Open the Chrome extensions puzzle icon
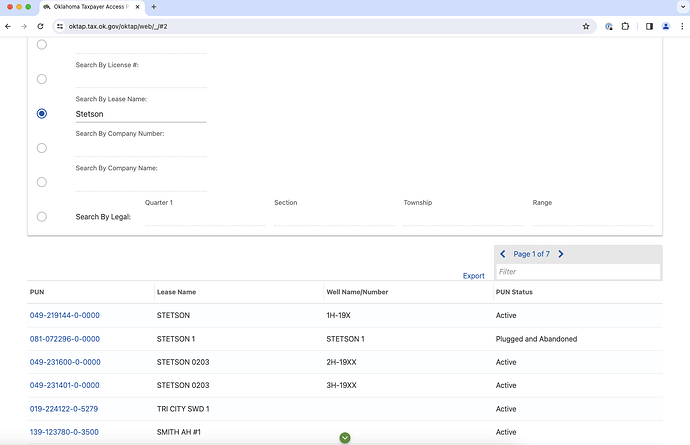Screen dimensions: 690x445 tap(625, 26)
